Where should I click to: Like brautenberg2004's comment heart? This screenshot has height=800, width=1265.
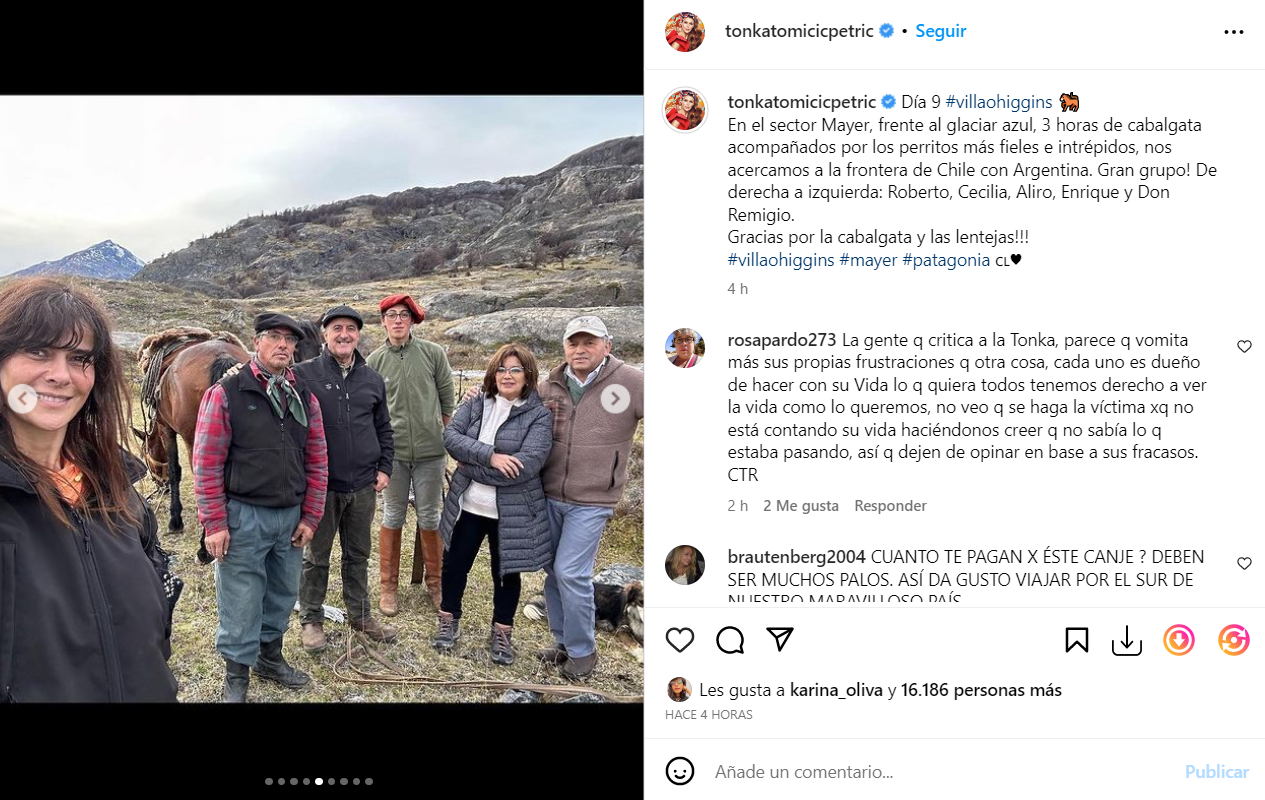pos(1244,563)
